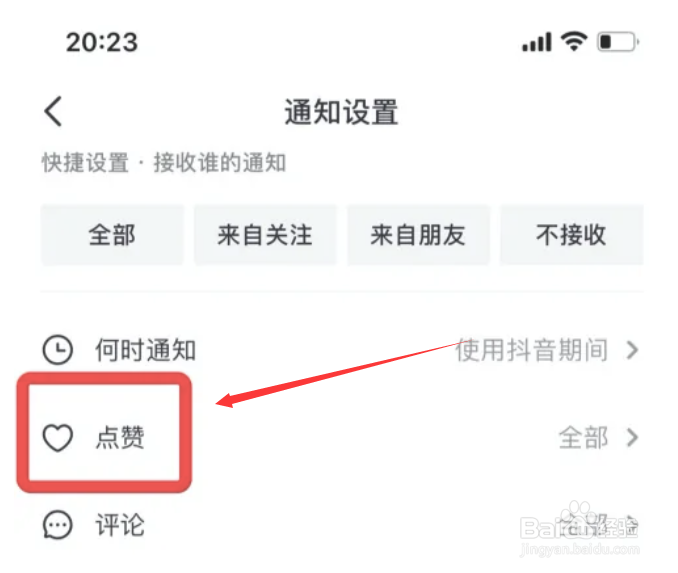This screenshot has height=573, width=678.
Task: Tap the back arrow icon
Action: click(54, 111)
